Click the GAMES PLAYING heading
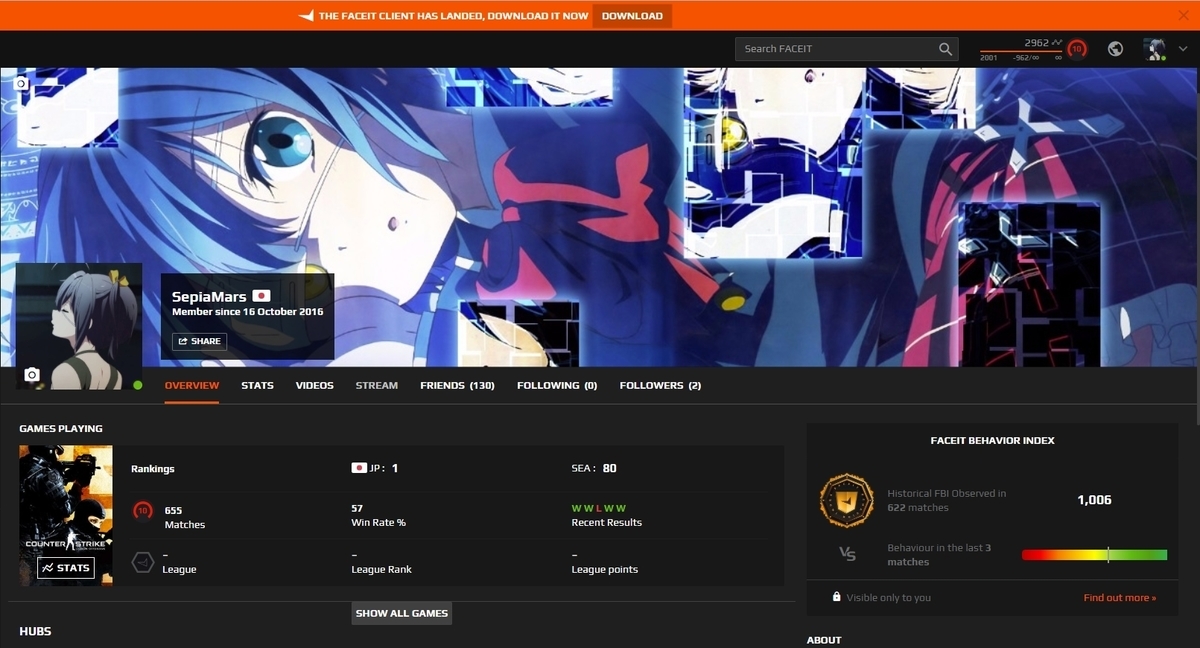Screen dimensions: 1200x648 pos(61,429)
